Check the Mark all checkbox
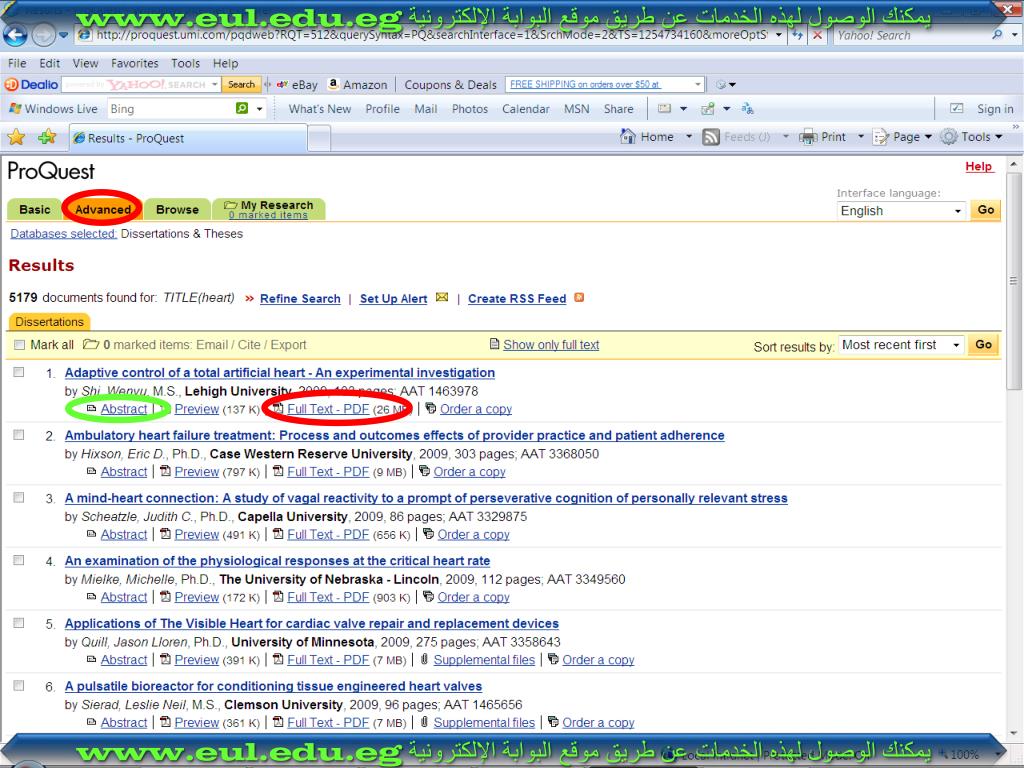This screenshot has width=1024, height=768. click(x=19, y=345)
